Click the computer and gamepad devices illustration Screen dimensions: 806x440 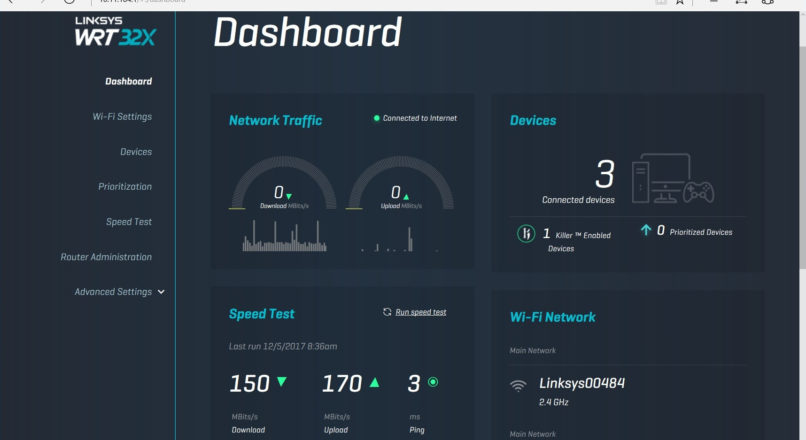[673, 178]
